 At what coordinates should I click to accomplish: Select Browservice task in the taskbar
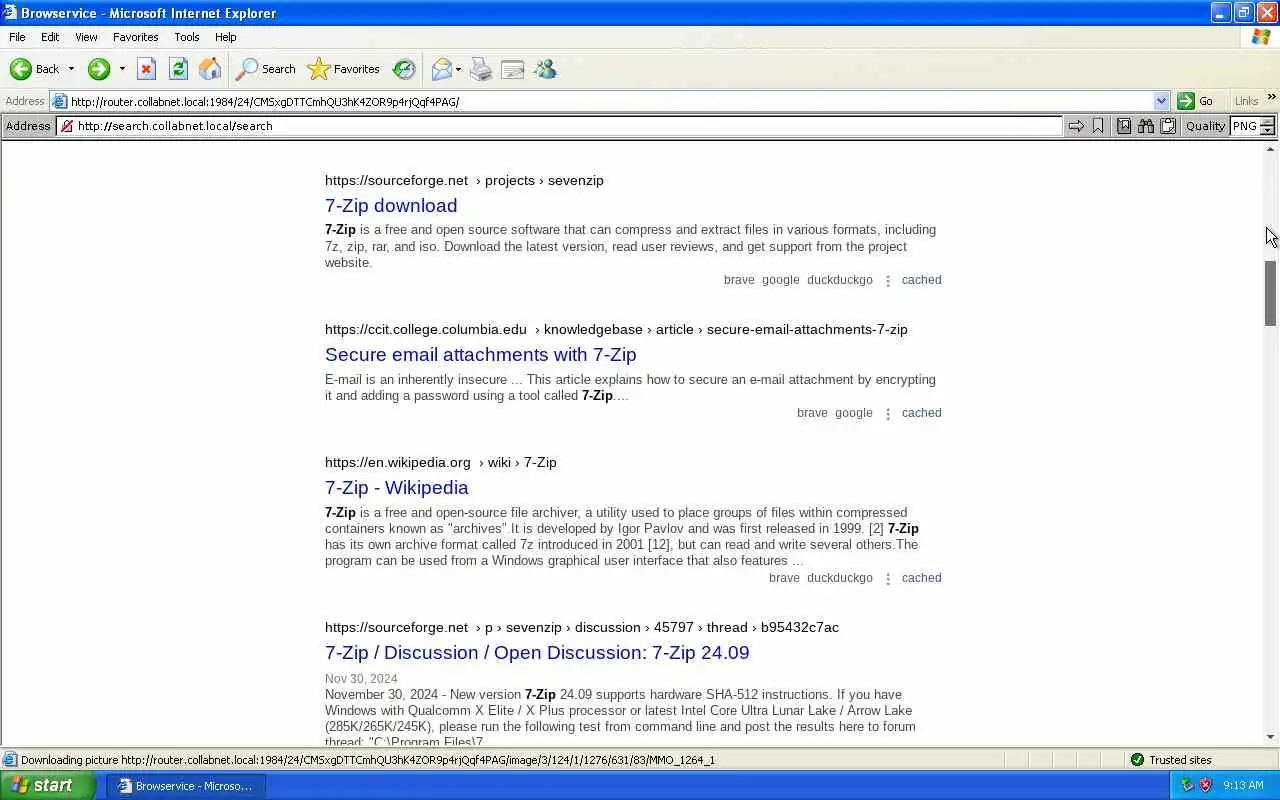pos(186,786)
